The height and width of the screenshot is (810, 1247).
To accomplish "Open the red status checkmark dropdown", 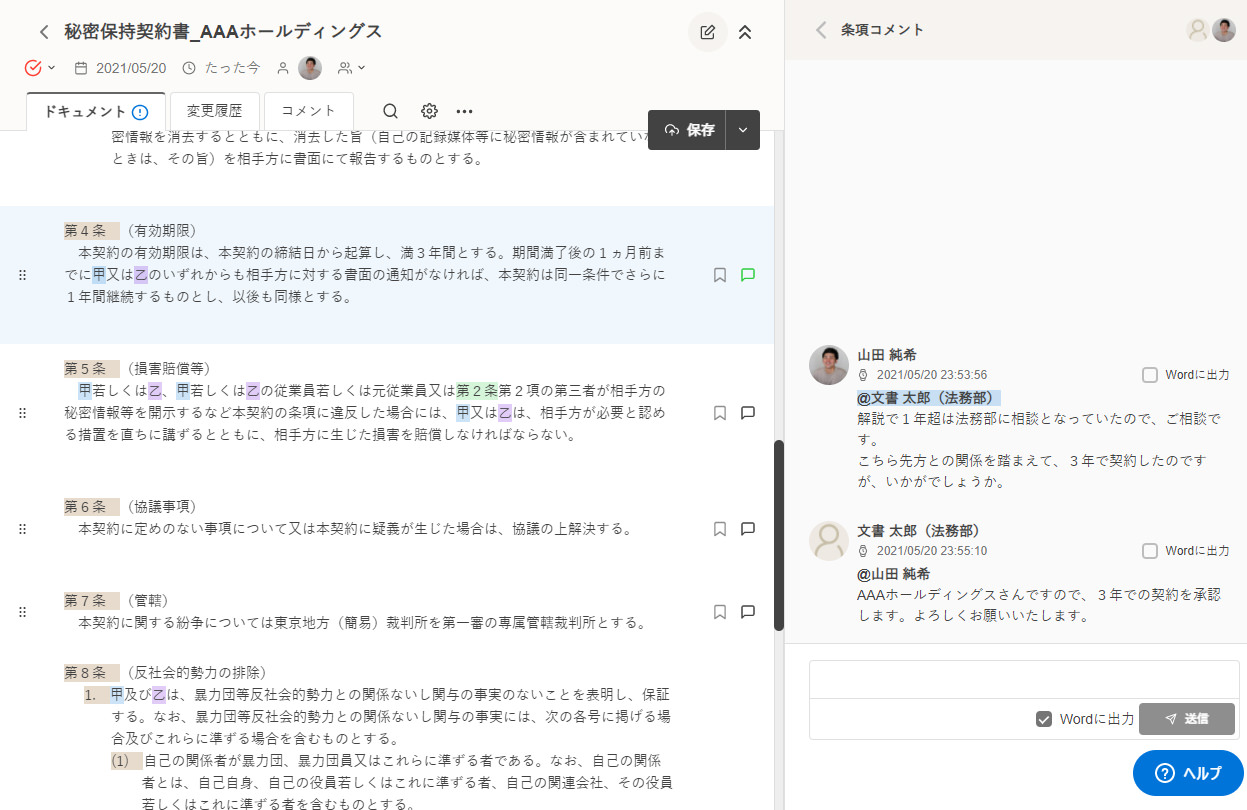I will (x=33, y=68).
